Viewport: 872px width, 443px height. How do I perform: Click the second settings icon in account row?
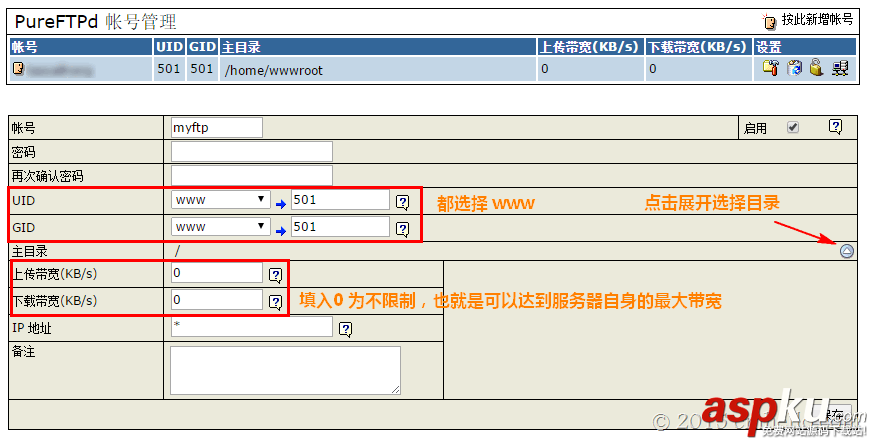point(795,68)
